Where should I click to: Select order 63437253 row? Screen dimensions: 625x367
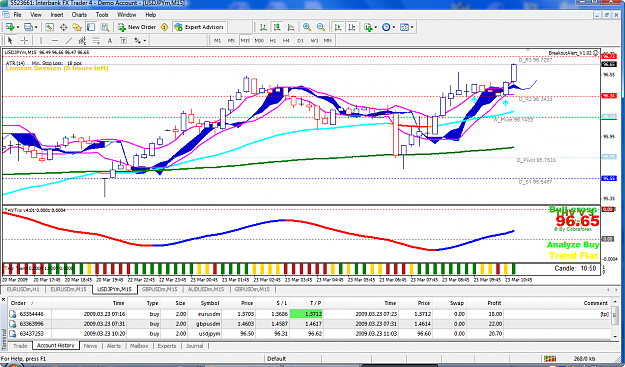pos(310,334)
